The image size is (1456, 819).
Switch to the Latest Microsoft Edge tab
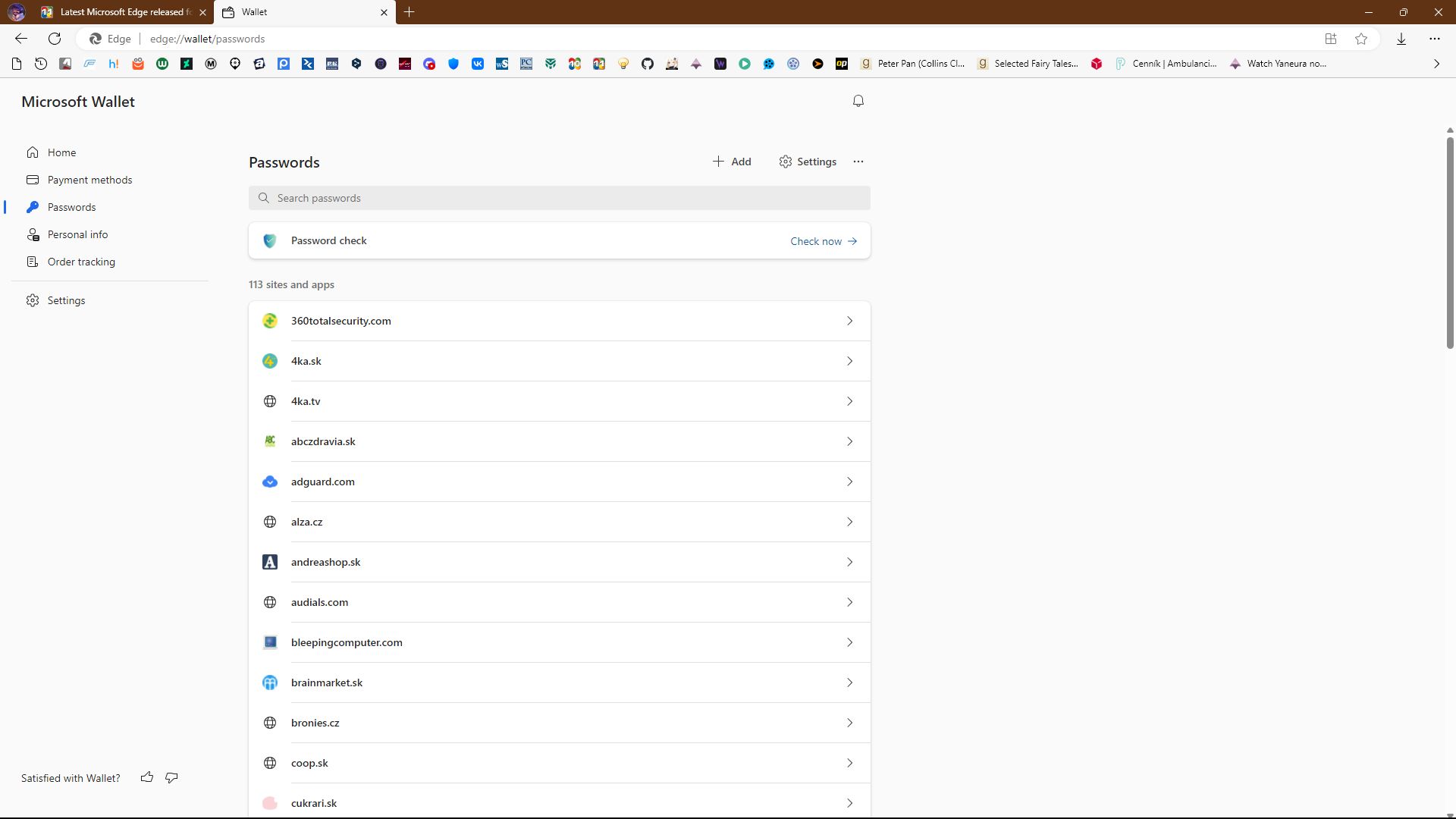point(121,12)
